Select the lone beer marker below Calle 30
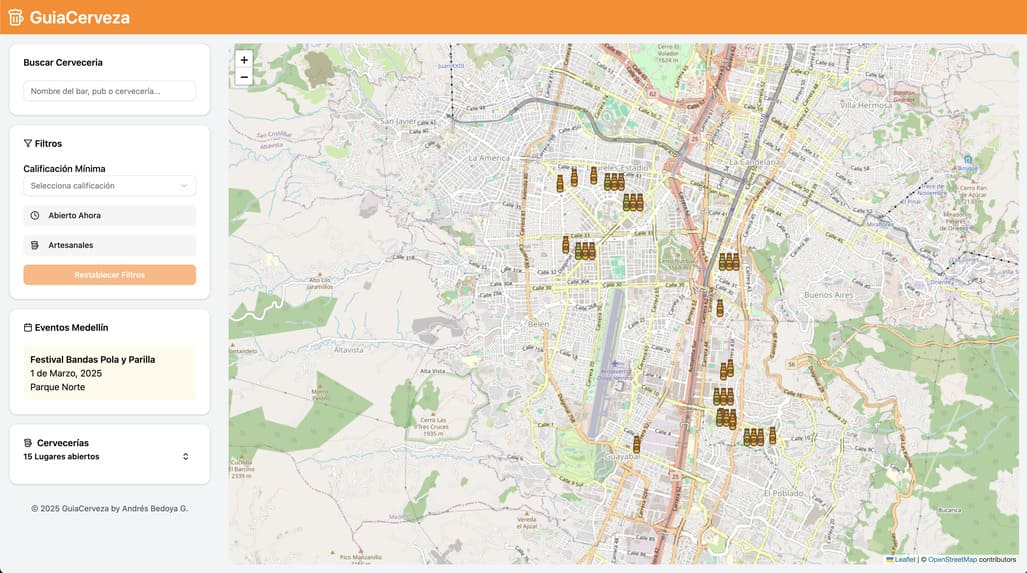 (719, 308)
